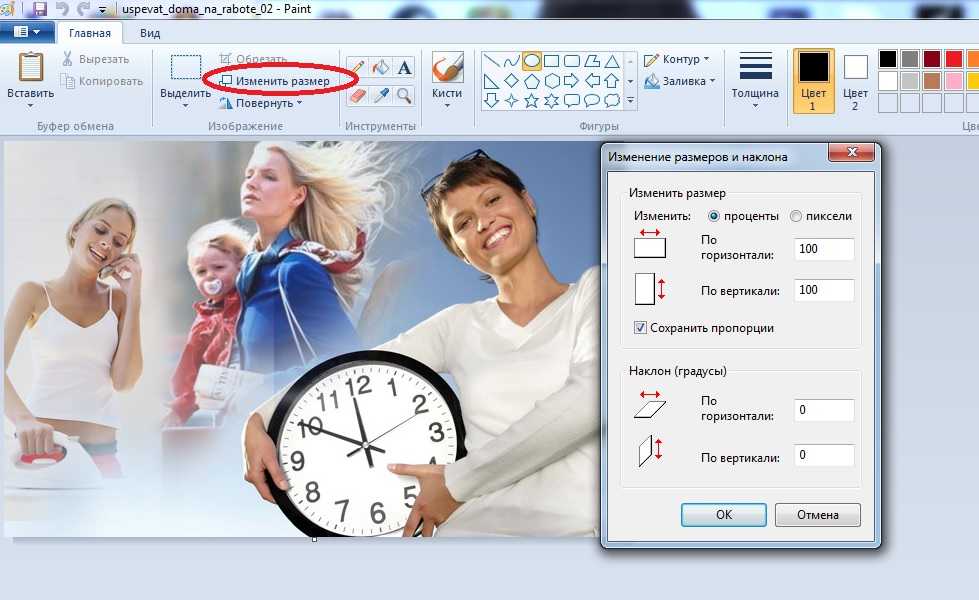Open the Повернуть dropdown
The height and width of the screenshot is (600, 979).
(x=260, y=103)
